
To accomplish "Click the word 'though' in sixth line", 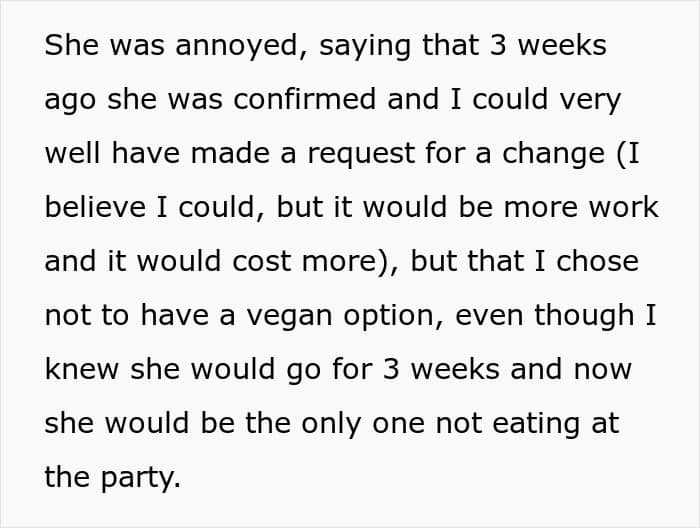I will tap(584, 315).
